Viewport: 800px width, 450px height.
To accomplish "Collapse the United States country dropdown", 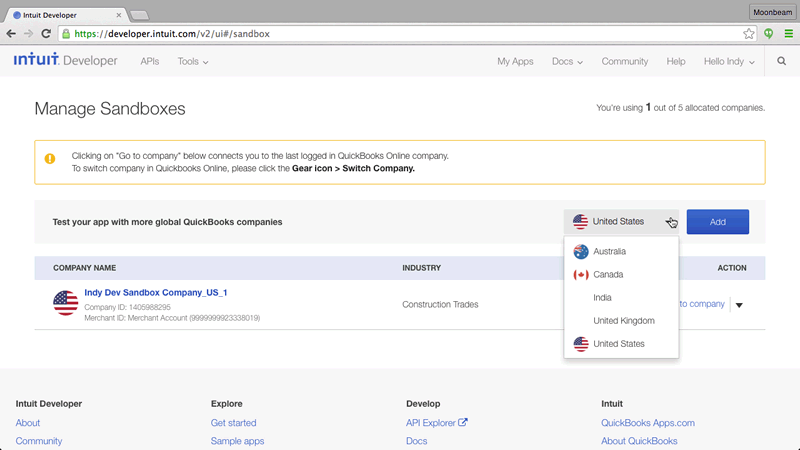I will (621, 221).
